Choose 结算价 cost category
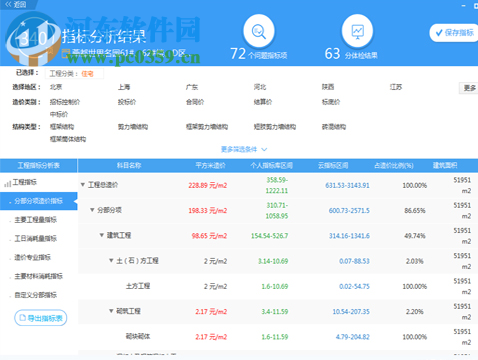478x360 pixels. click(263, 102)
